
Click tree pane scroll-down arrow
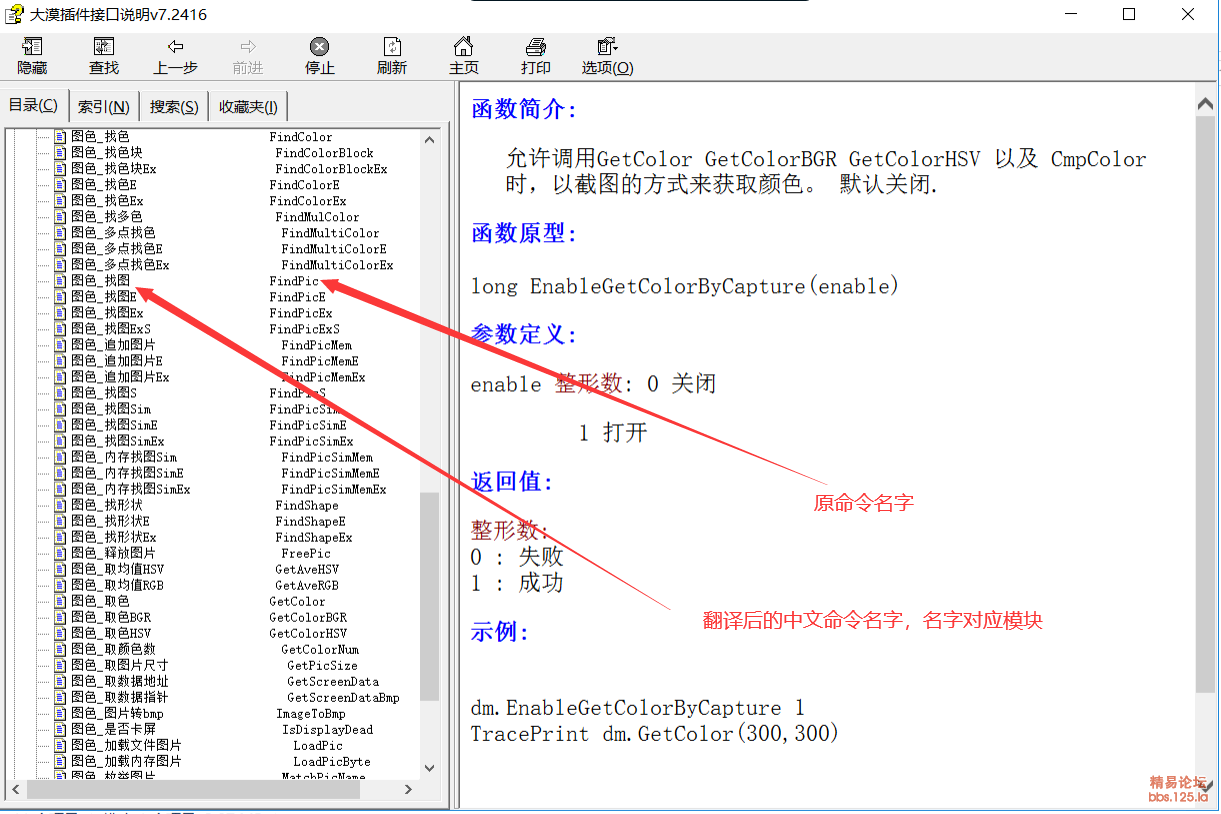click(x=429, y=768)
